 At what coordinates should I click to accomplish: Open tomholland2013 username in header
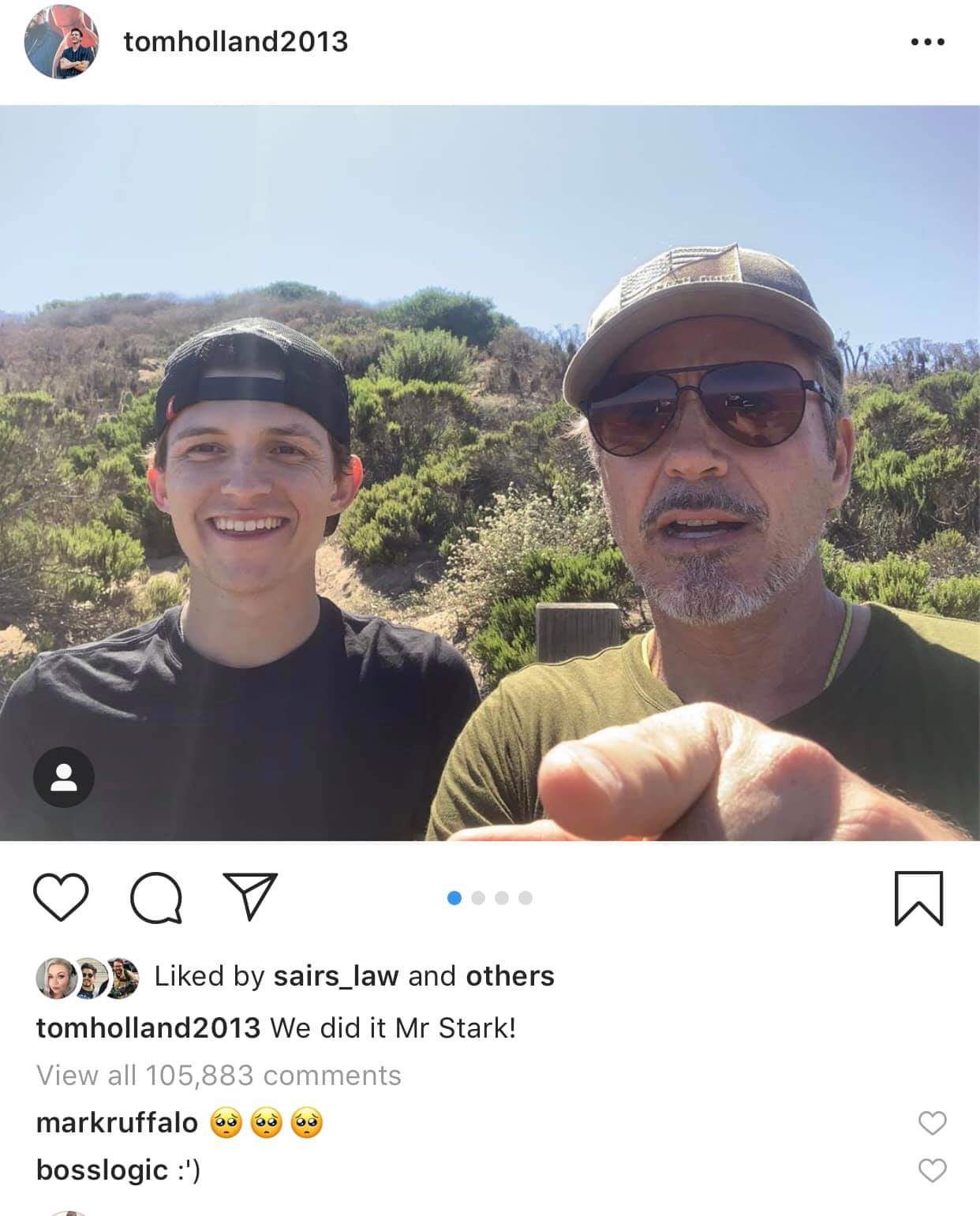coord(236,41)
